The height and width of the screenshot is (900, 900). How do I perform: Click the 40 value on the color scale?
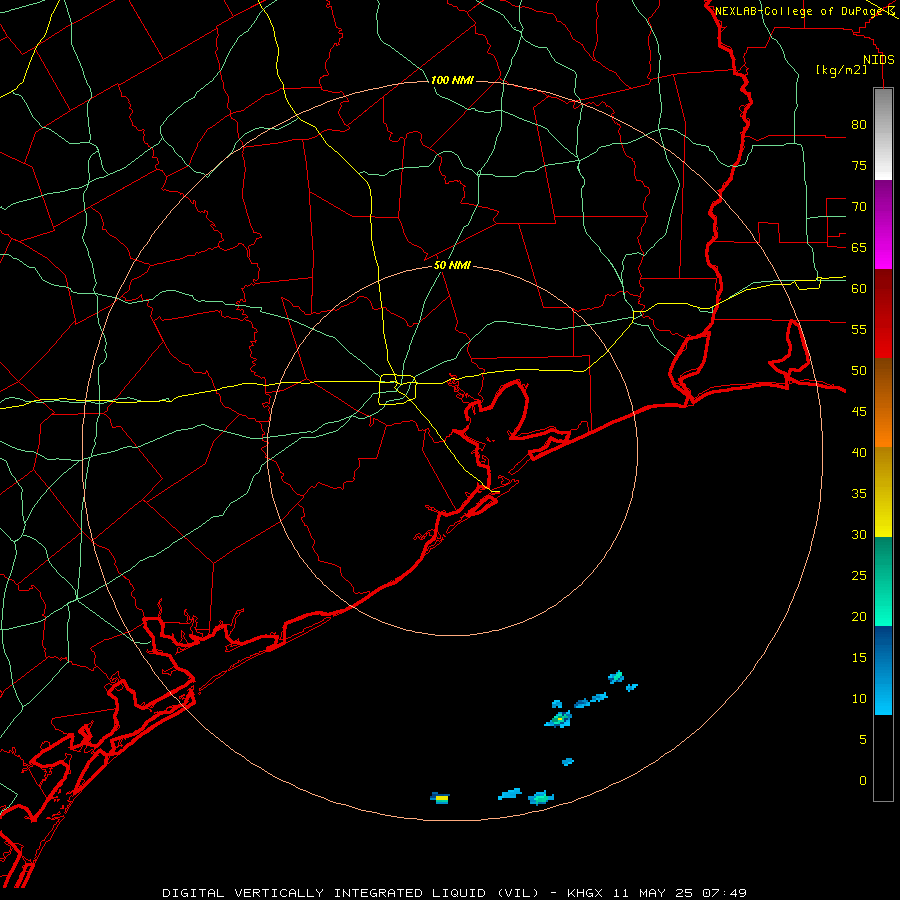point(859,452)
